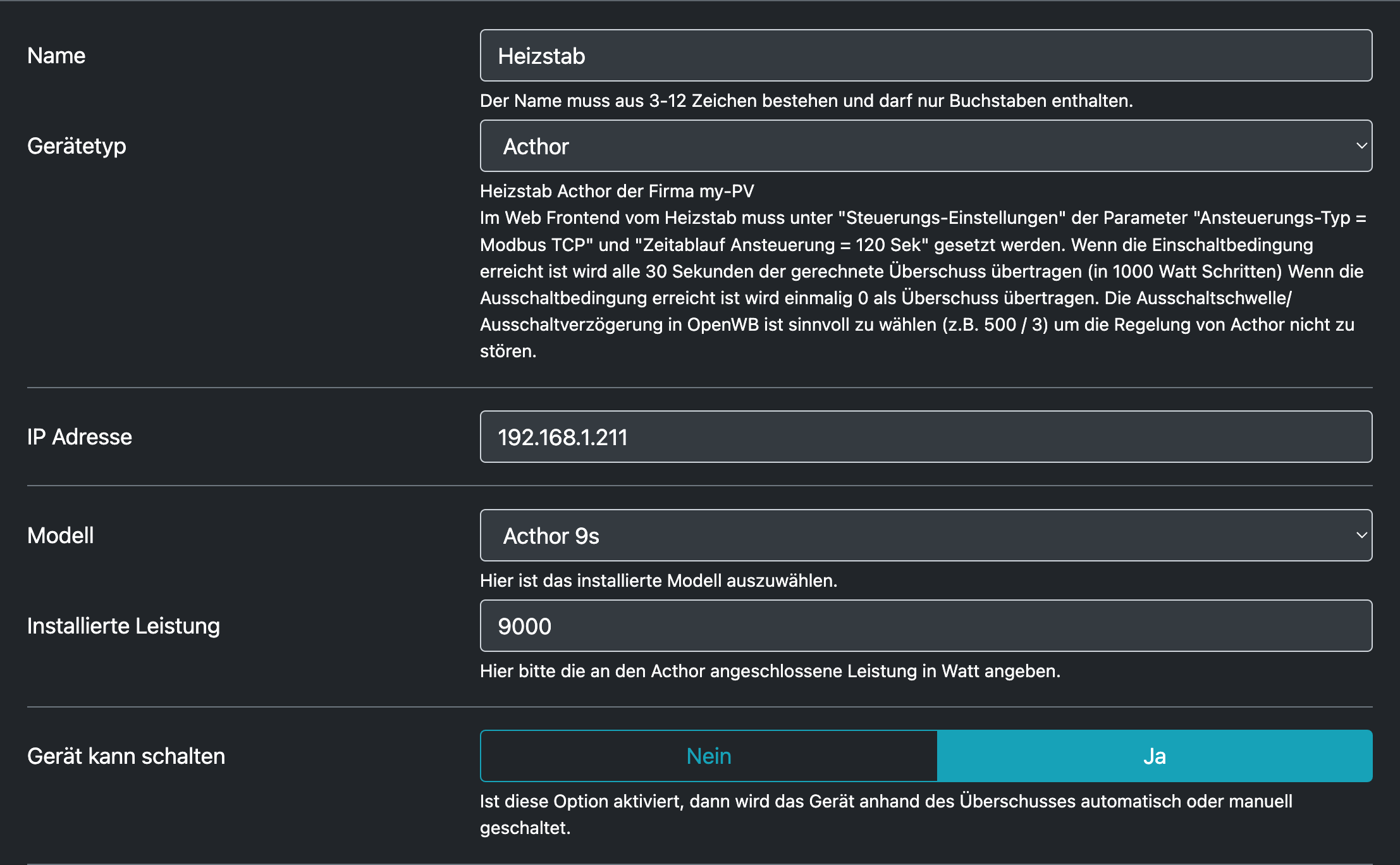Click the hint about angeschlossene Leistung in Watt
Viewport: 1400px width, 865px height.
pyautogui.click(x=770, y=671)
